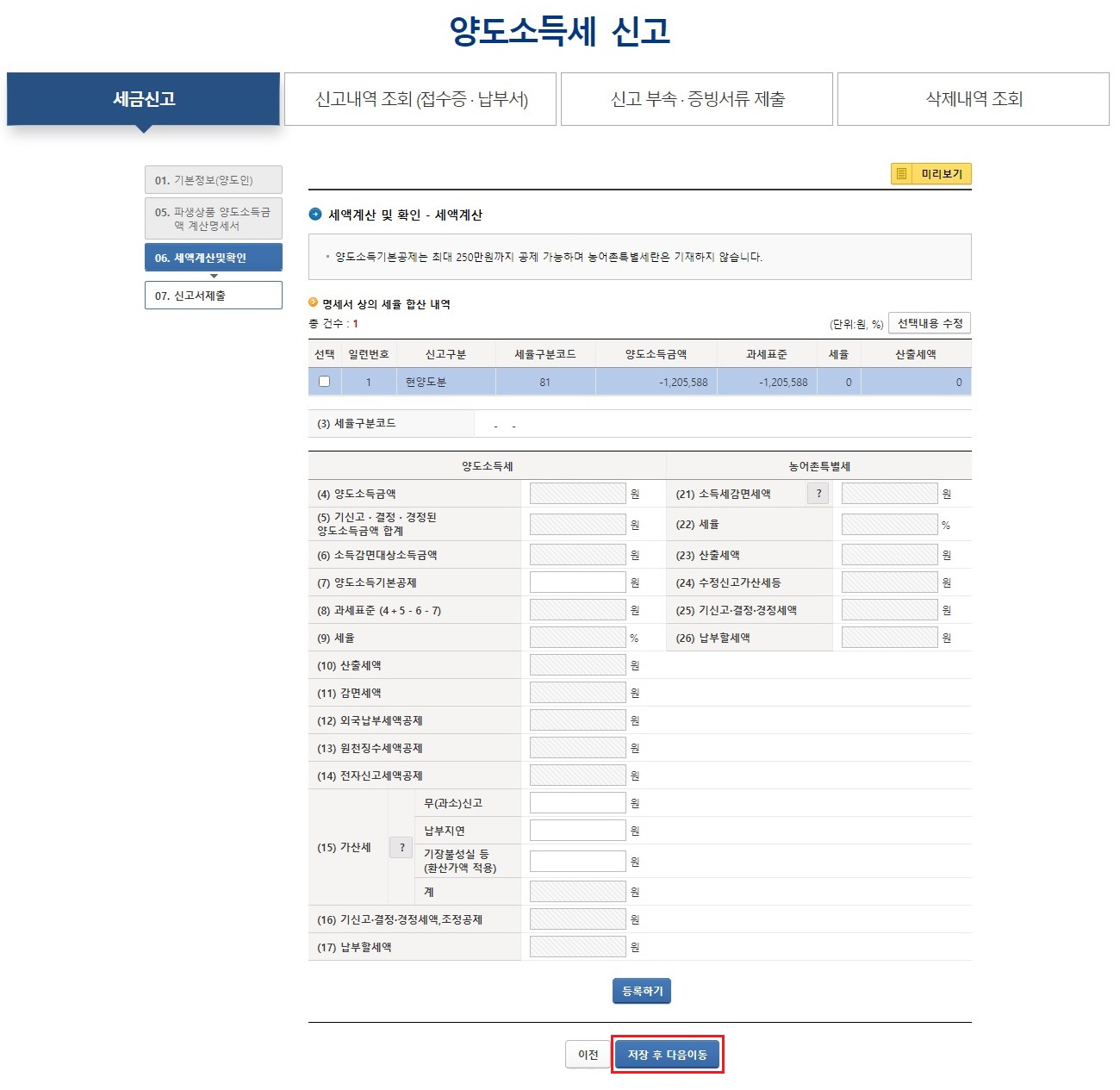Click the (14) 전자신고세액공제 field
Screen dimensions: 1120x1090
(x=578, y=775)
